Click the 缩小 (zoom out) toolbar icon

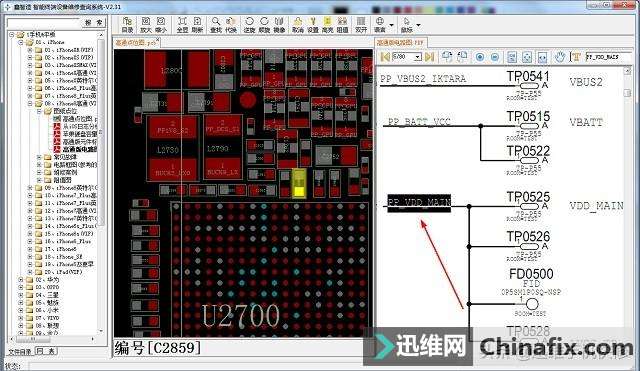(161, 25)
